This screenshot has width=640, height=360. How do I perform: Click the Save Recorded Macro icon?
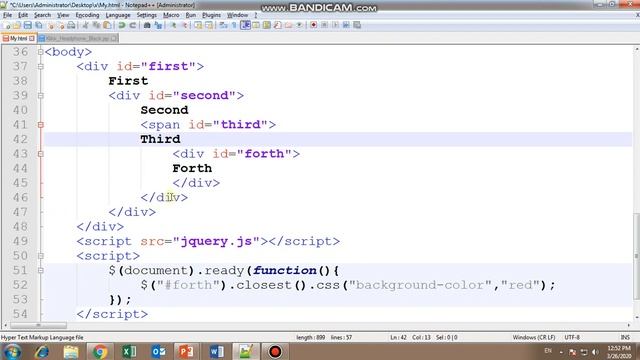click(356, 25)
